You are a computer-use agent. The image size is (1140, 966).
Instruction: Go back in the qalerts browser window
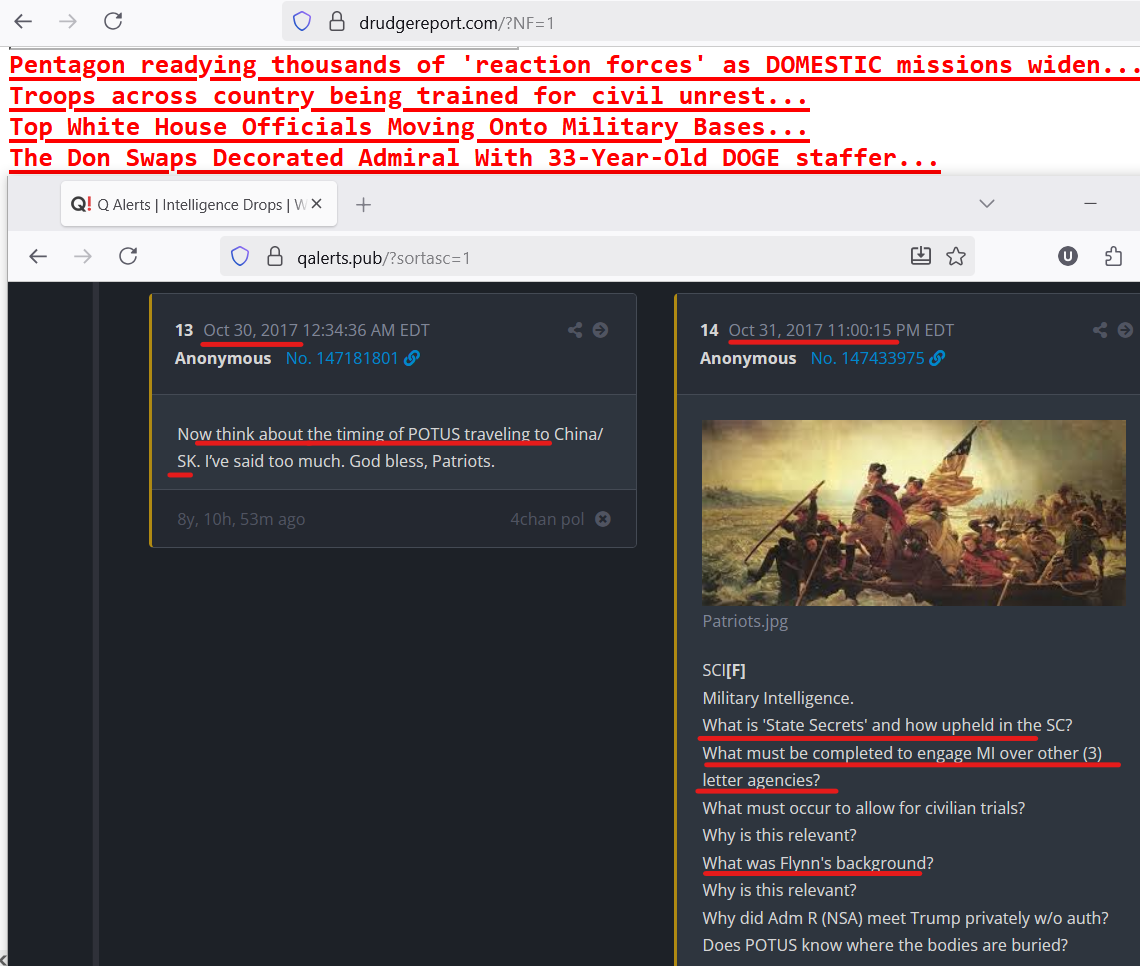tap(38, 256)
